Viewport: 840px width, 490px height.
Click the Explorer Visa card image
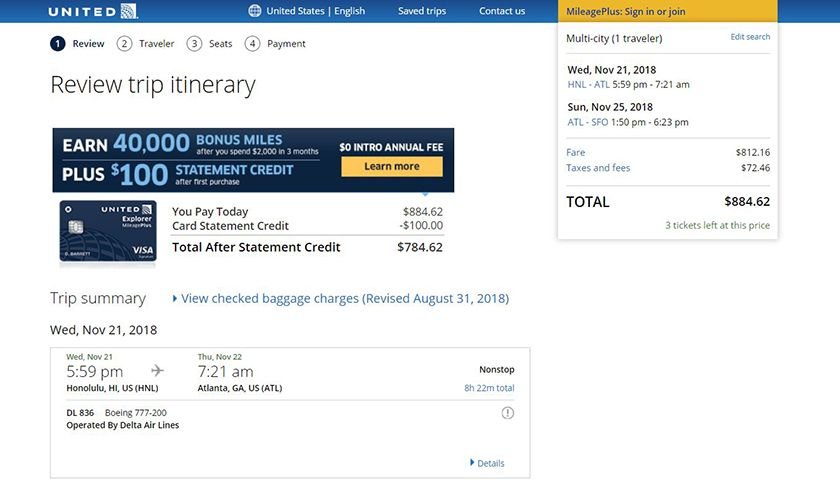pos(107,231)
